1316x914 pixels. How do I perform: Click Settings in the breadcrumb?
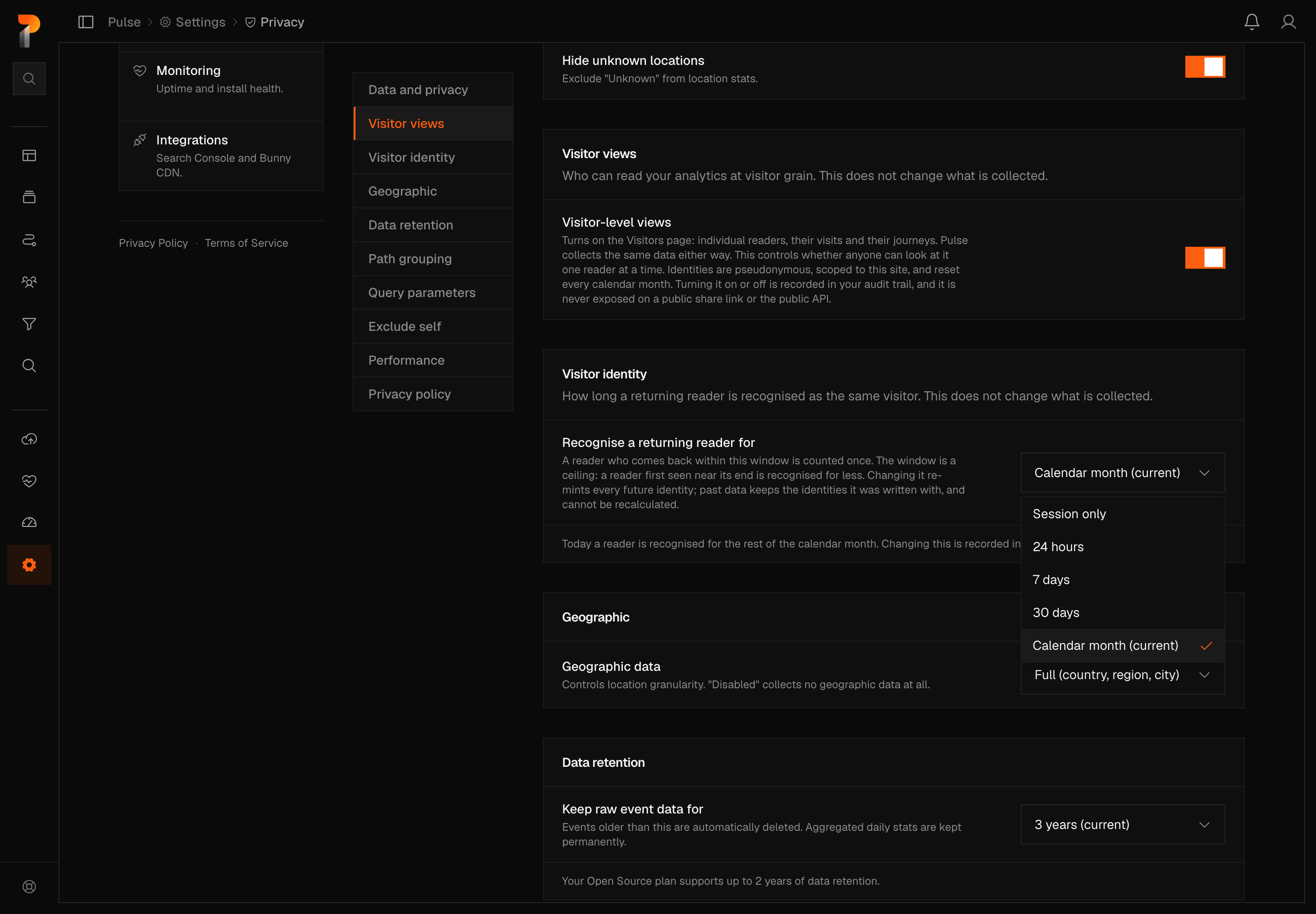pos(192,22)
